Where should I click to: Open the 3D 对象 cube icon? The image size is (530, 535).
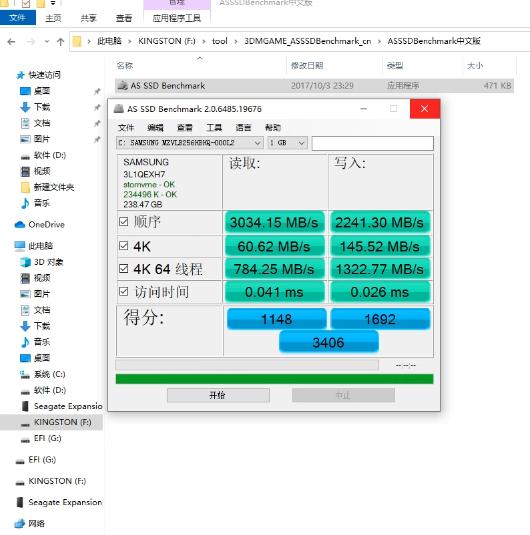[26, 262]
